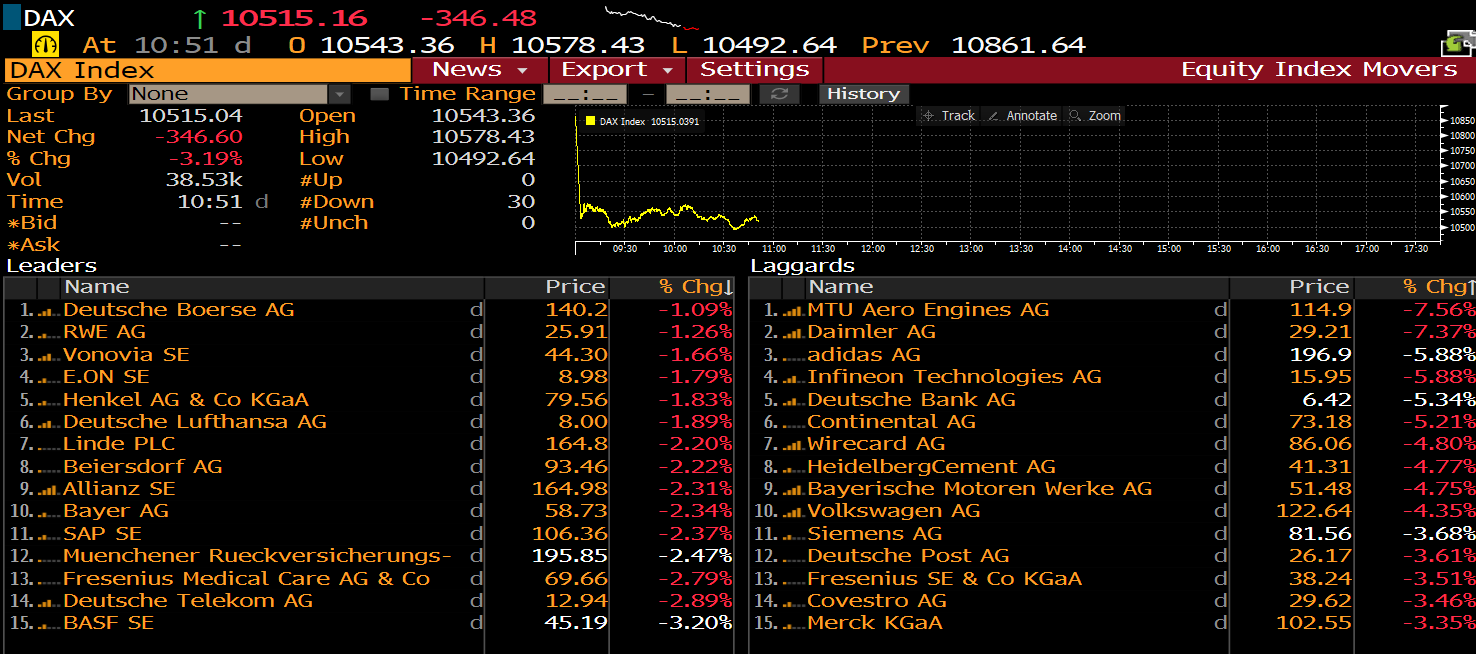
Task: Click the #Down value 30
Action: pyautogui.click(x=521, y=202)
